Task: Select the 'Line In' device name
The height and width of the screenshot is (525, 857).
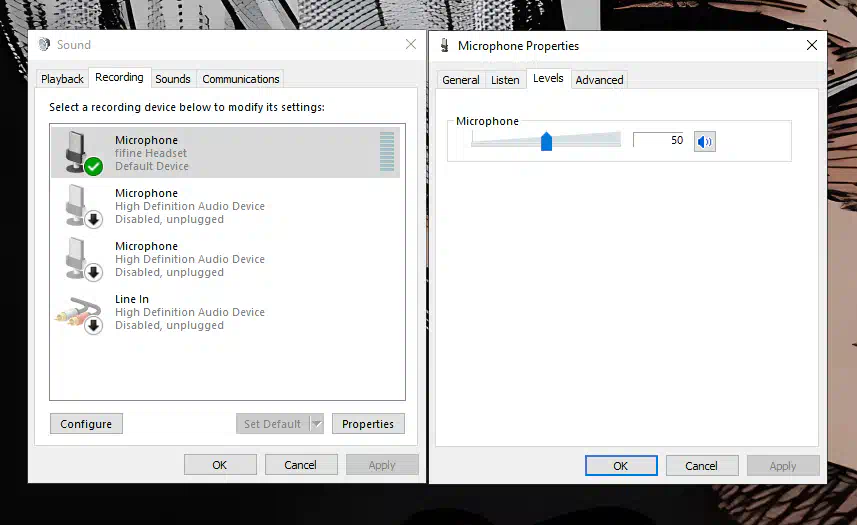Action: click(132, 299)
